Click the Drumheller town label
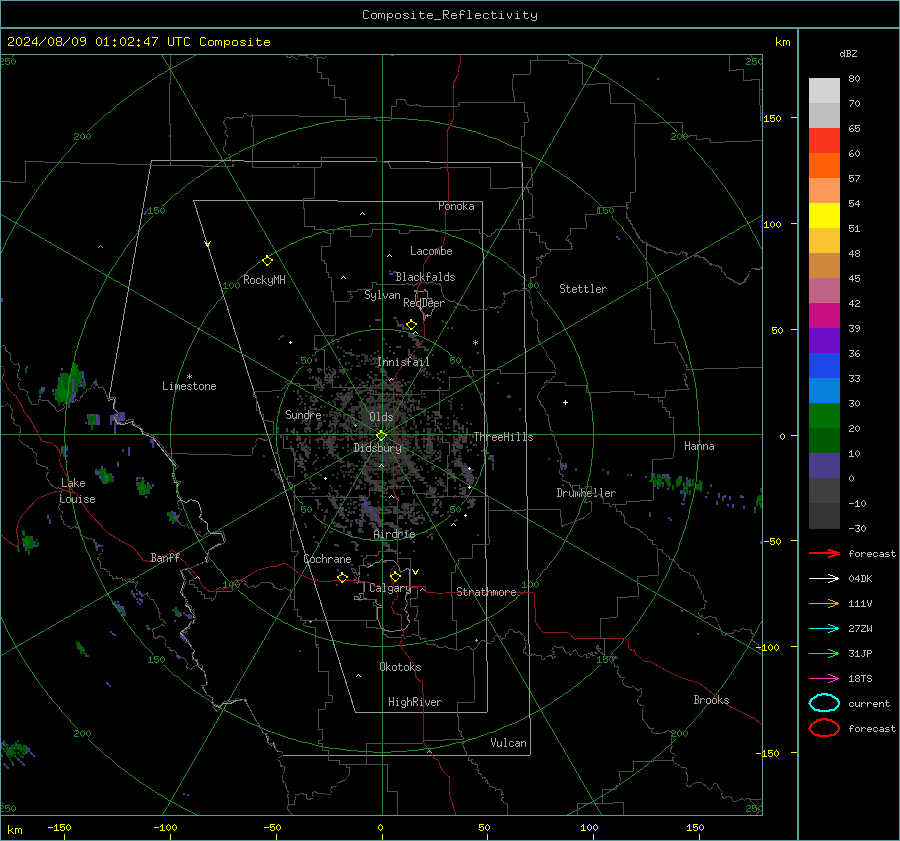900x841 pixels. point(586,493)
